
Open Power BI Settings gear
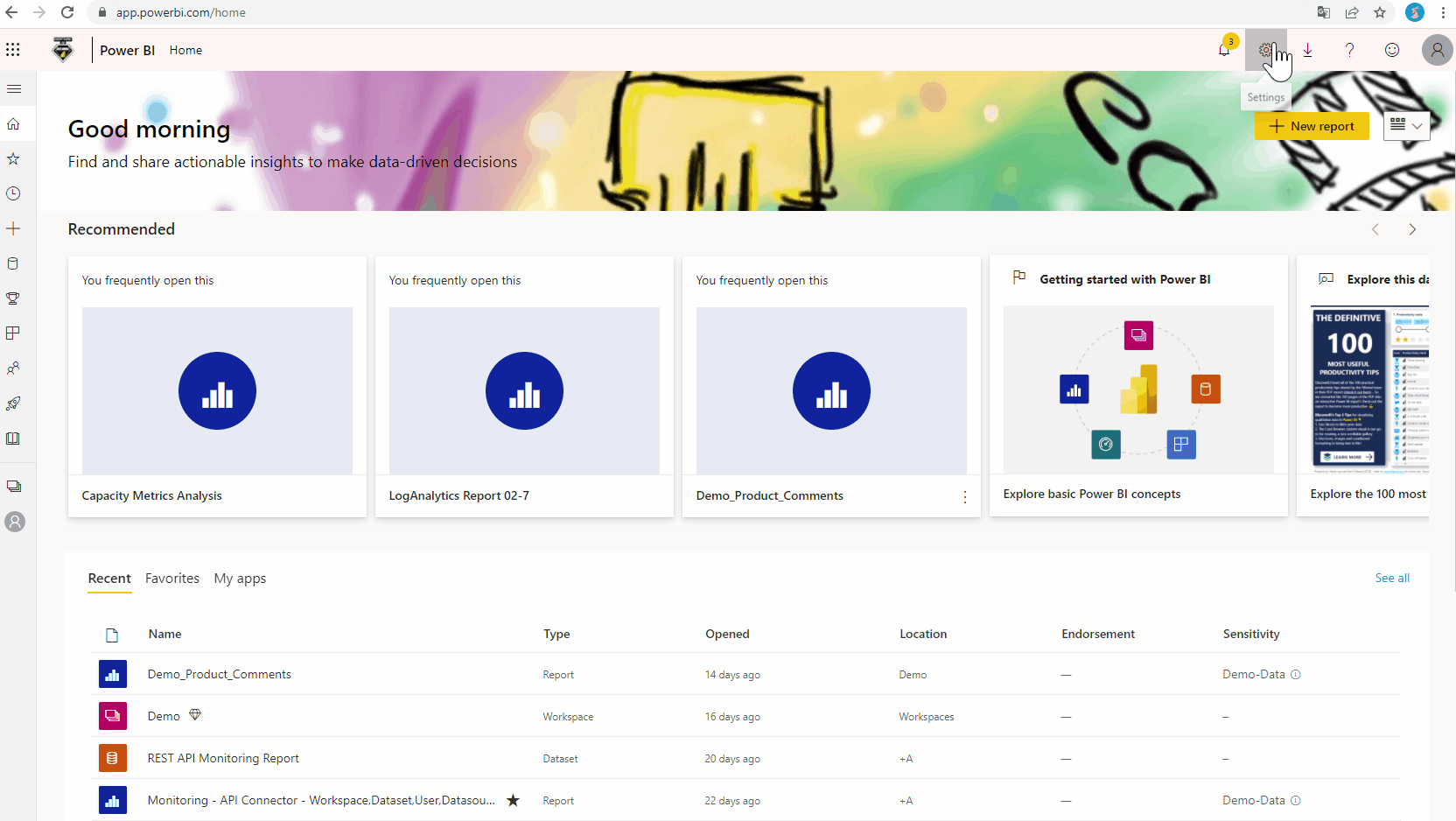pyautogui.click(x=1265, y=50)
